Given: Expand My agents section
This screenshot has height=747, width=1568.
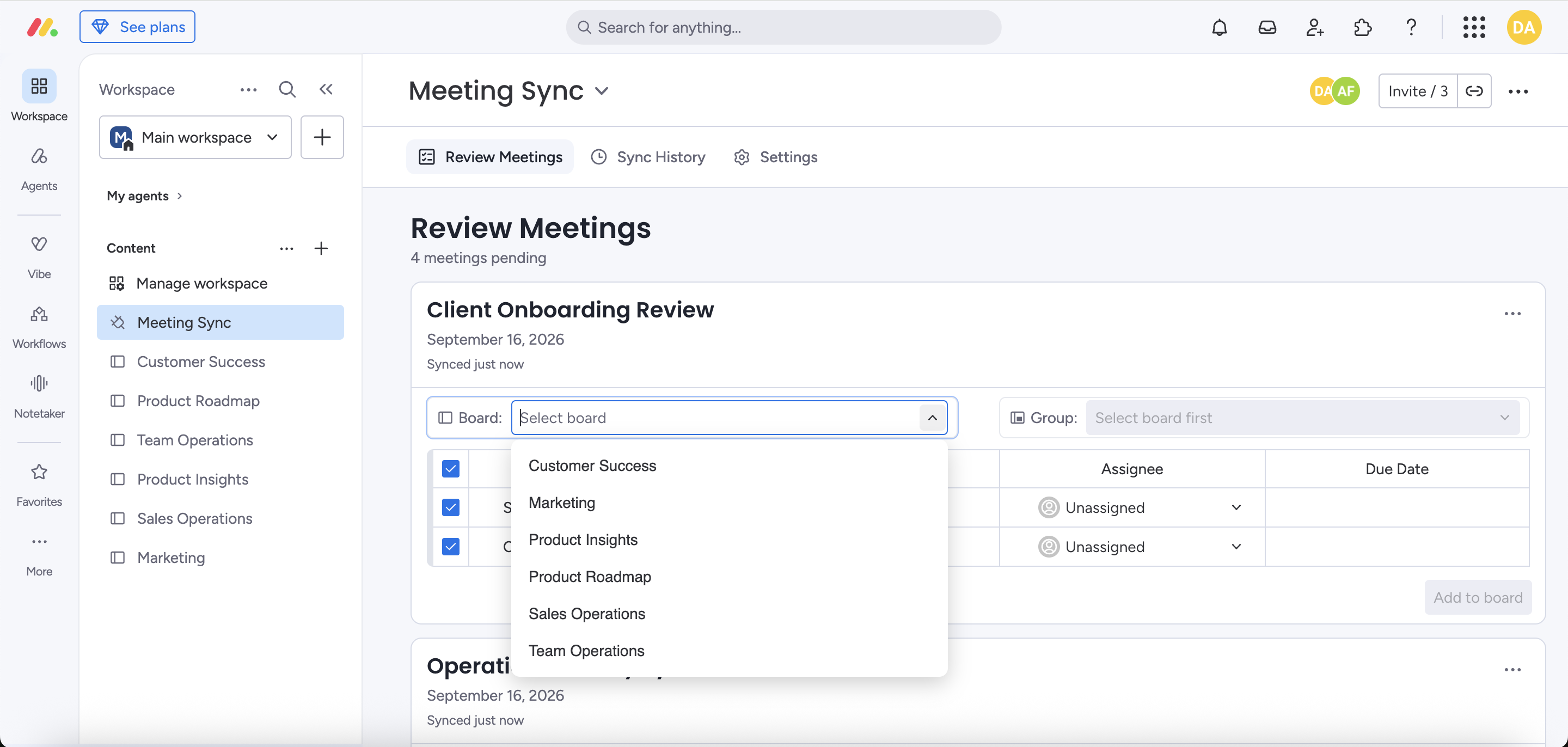Looking at the screenshot, I should (x=144, y=196).
